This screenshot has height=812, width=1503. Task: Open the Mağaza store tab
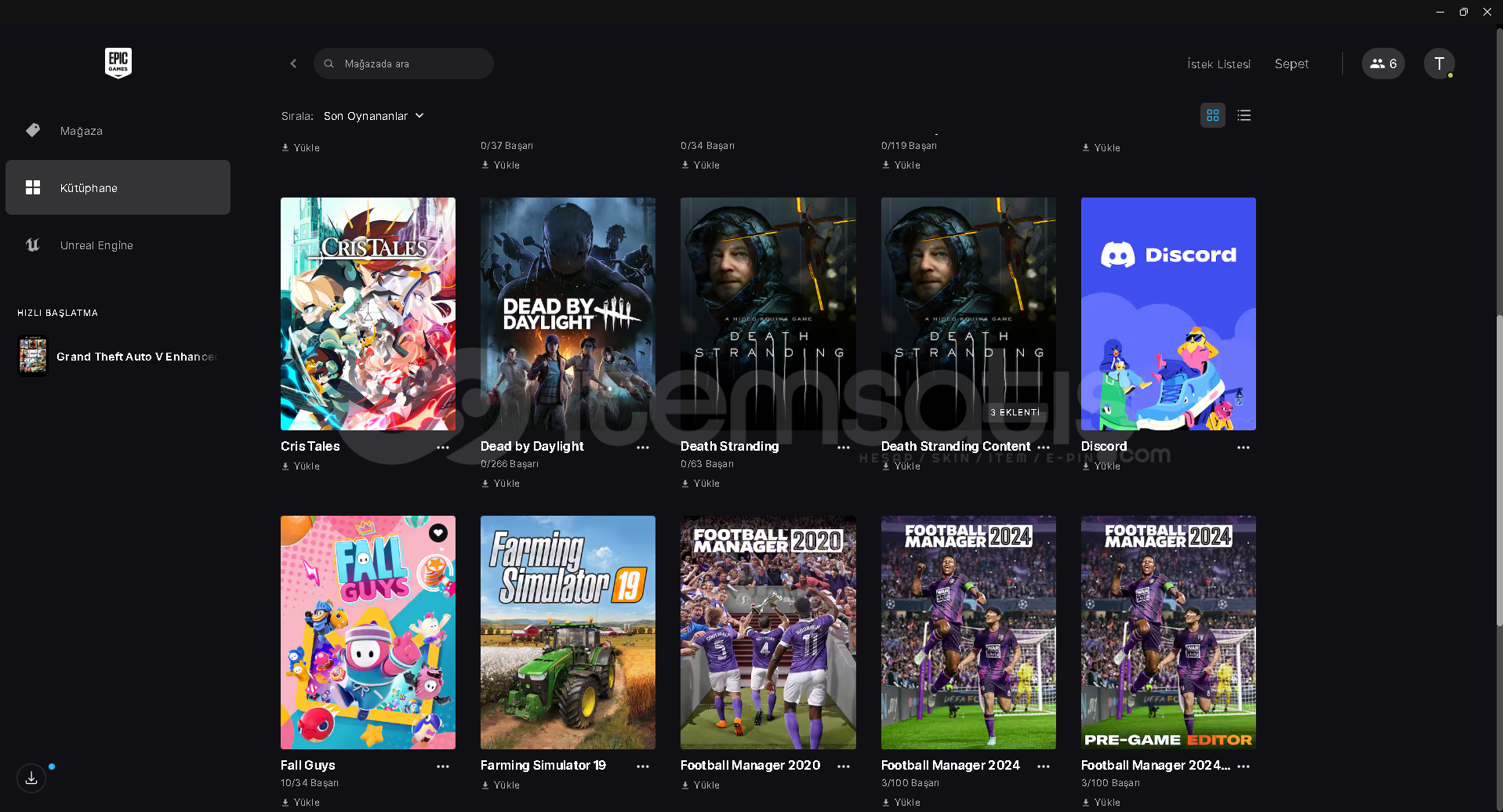[118, 131]
